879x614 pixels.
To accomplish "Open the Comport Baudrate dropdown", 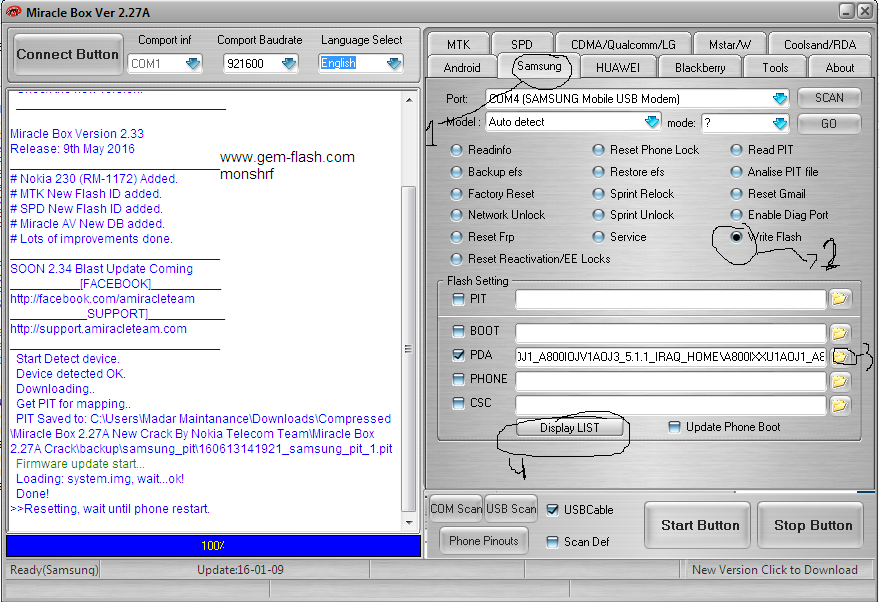I will (289, 63).
